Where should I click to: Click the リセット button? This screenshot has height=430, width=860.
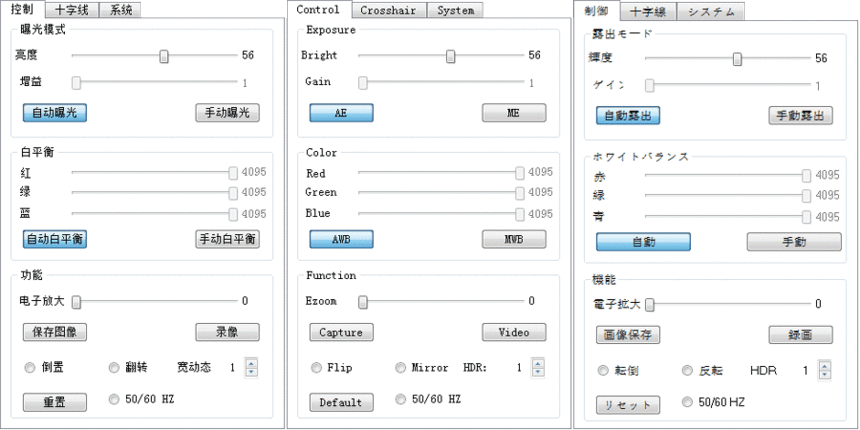pos(628,405)
